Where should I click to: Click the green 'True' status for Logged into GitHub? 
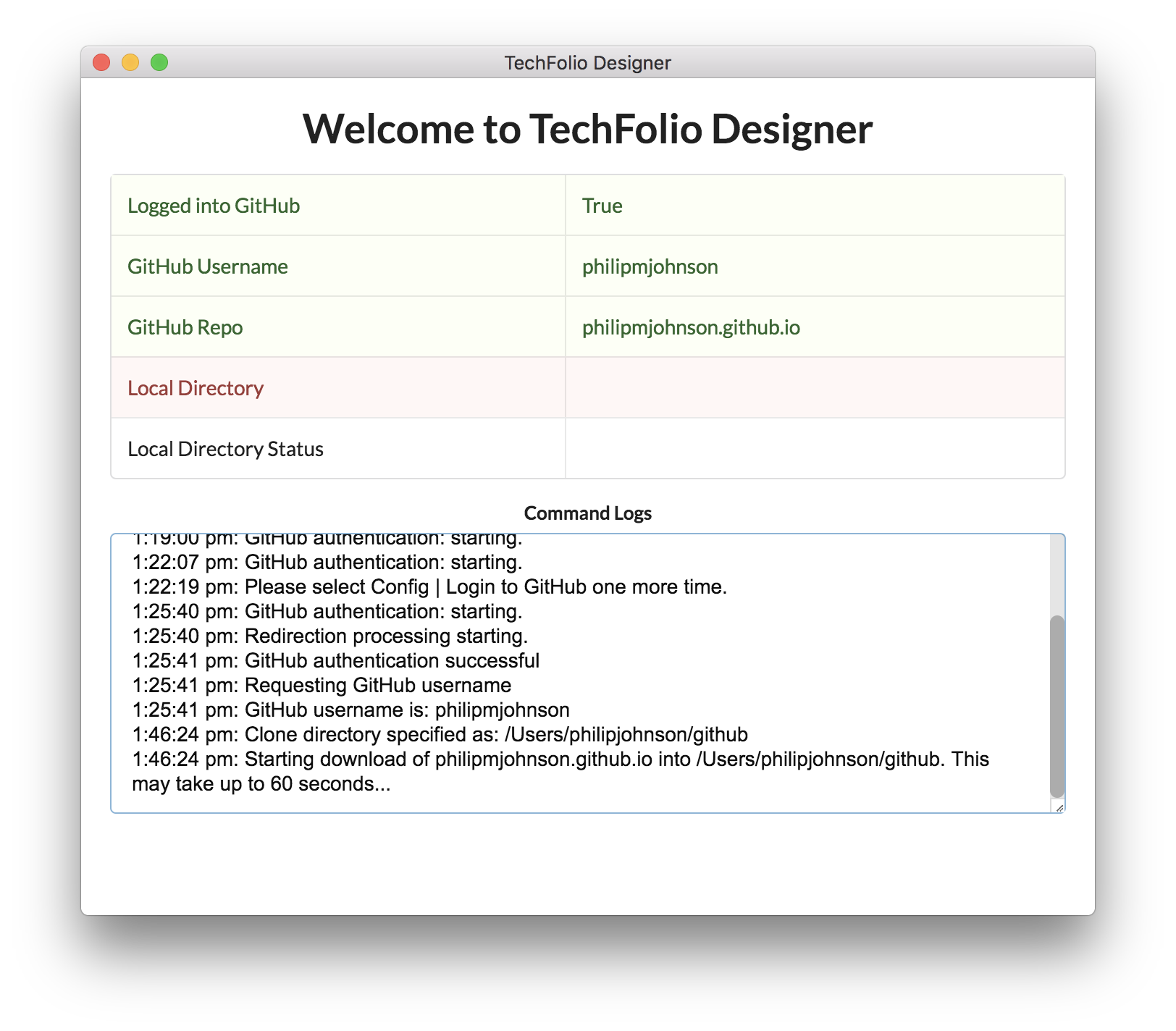tap(601, 206)
